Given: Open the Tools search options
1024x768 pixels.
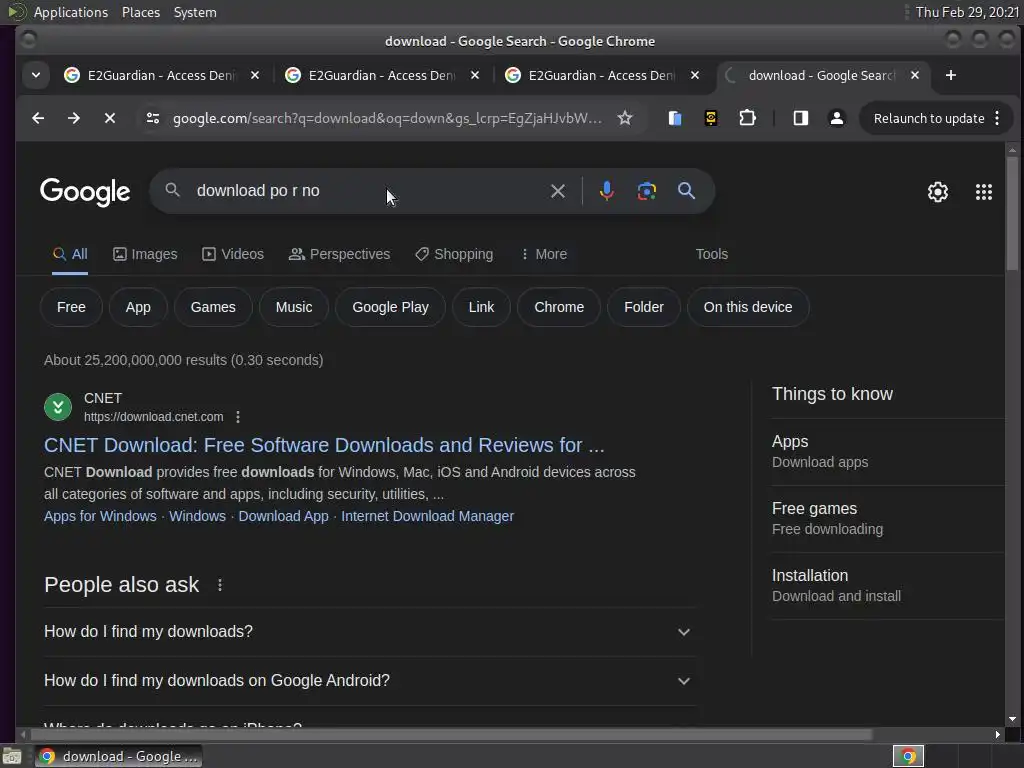Looking at the screenshot, I should pos(711,254).
